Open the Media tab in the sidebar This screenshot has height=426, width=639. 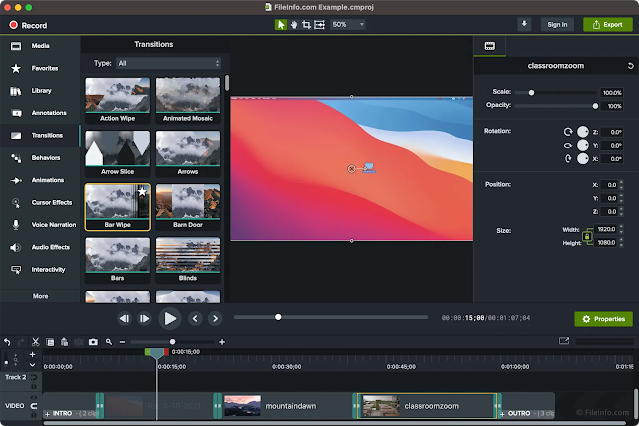click(x=40, y=46)
